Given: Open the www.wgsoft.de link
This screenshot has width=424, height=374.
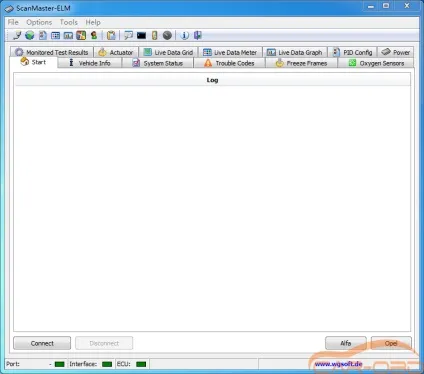Looking at the screenshot, I should click(338, 364).
